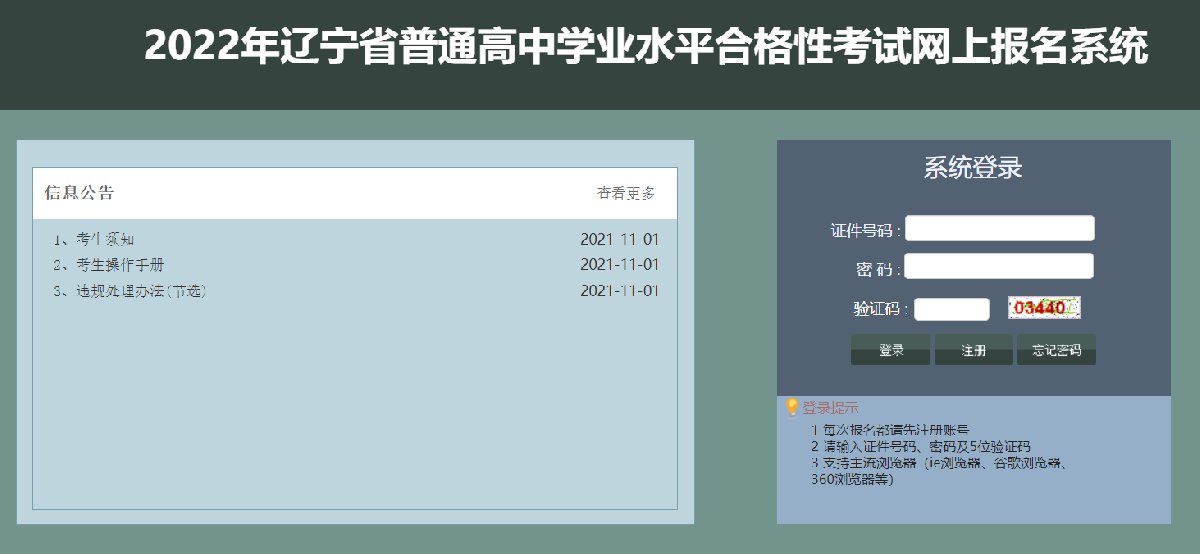Click the date beside 考生操作手册
Image resolution: width=1200 pixels, height=554 pixels.
pos(619,265)
